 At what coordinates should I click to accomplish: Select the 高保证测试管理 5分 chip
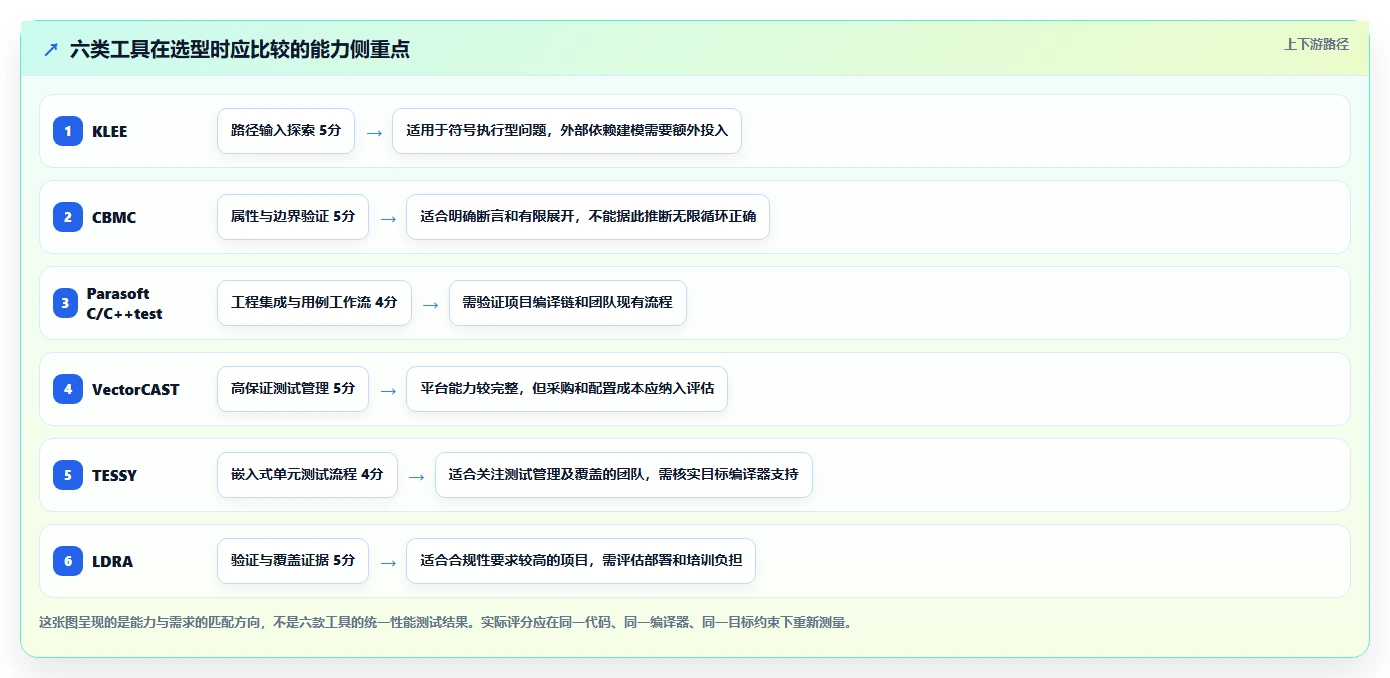(293, 389)
